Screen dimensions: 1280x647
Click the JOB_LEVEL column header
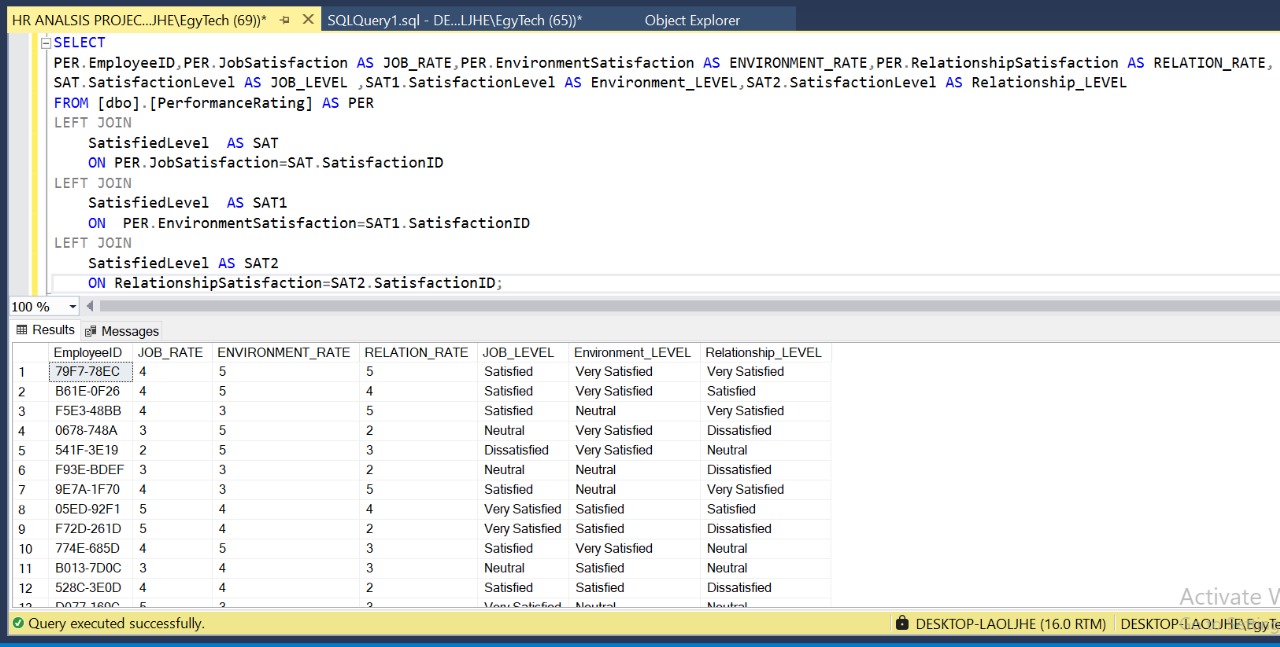(523, 352)
